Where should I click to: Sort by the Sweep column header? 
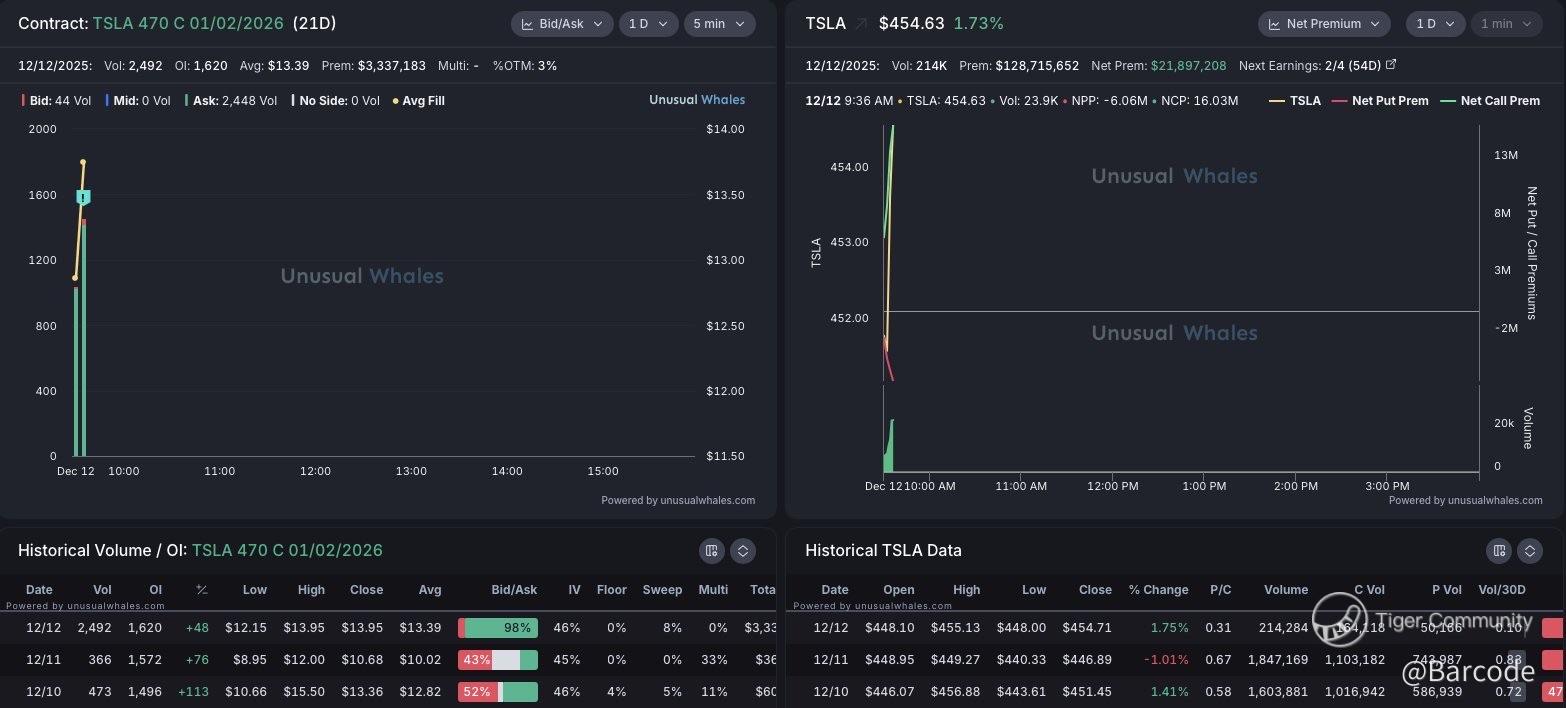tap(662, 590)
